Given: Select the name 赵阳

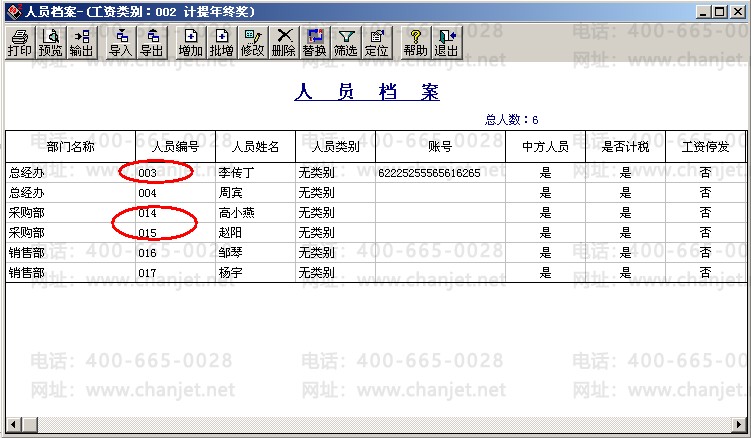Looking at the screenshot, I should (230, 233).
